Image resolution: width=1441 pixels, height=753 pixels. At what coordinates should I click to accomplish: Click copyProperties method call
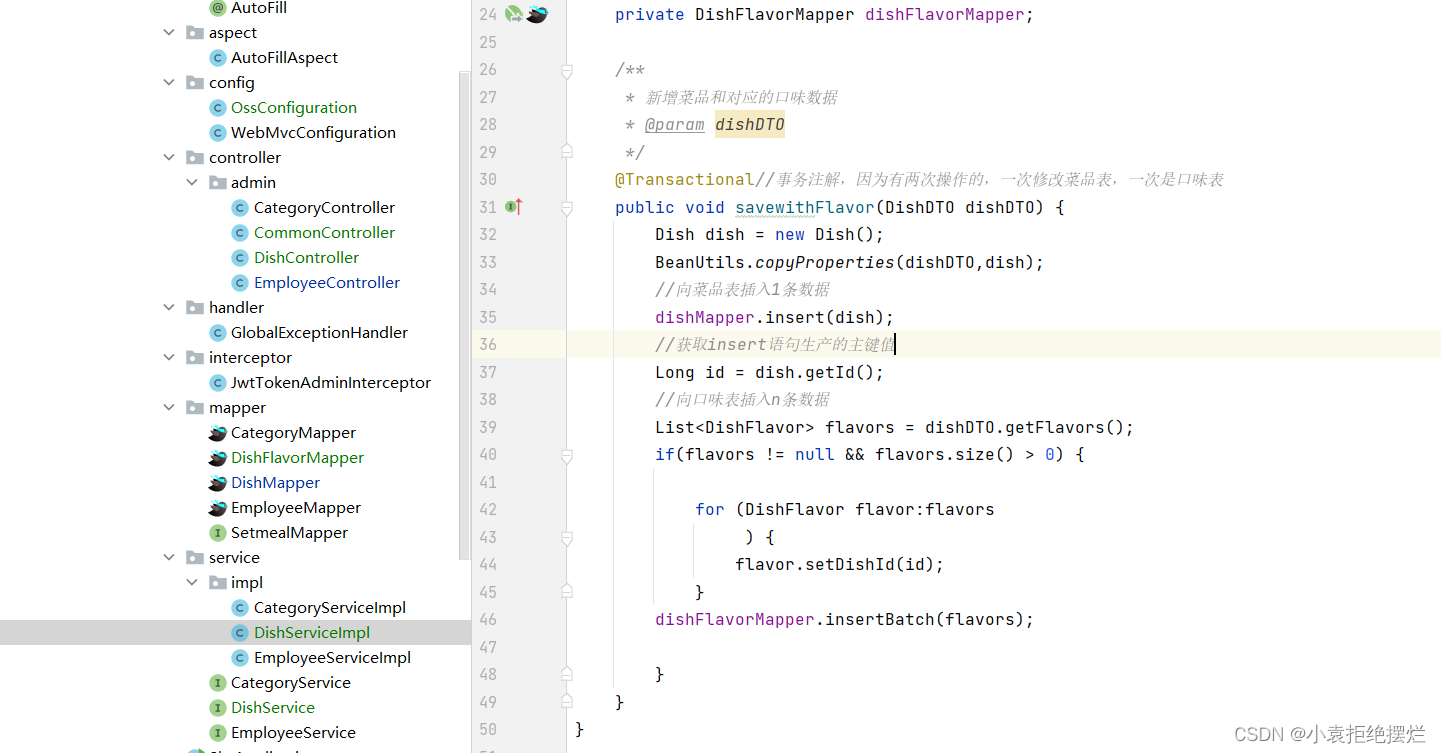click(824, 262)
